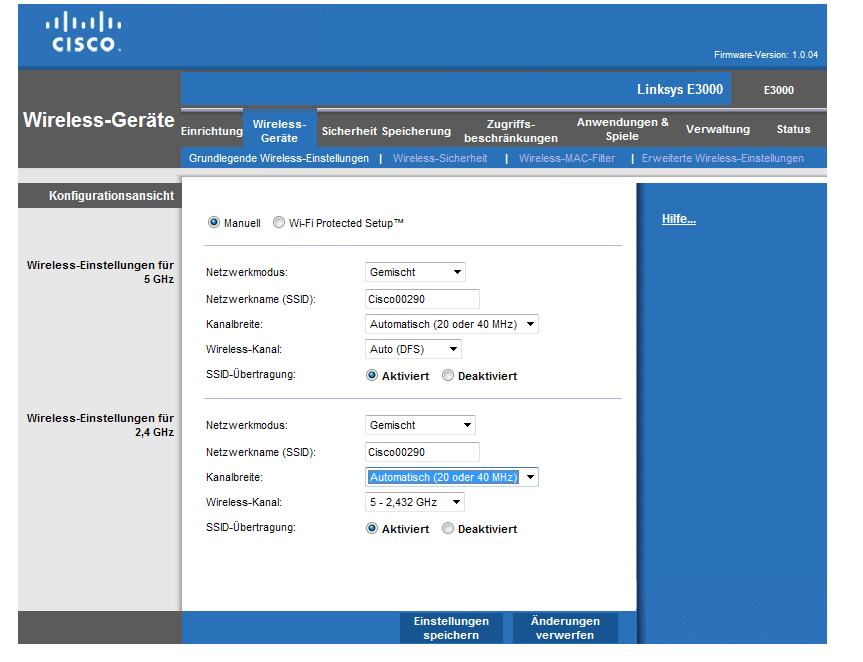Image resolution: width=863 pixels, height=662 pixels.
Task: Open the Einrichtung tab
Action: (x=212, y=131)
